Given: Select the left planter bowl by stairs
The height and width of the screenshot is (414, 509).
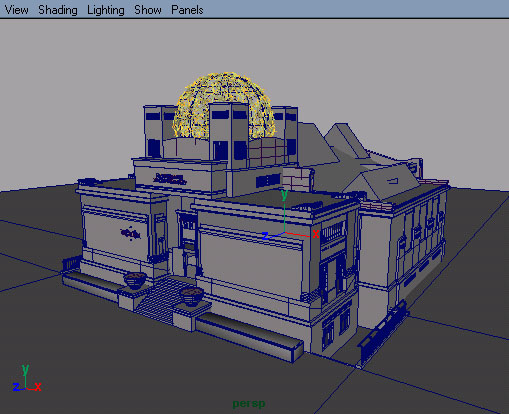Looking at the screenshot, I should pos(135,279).
